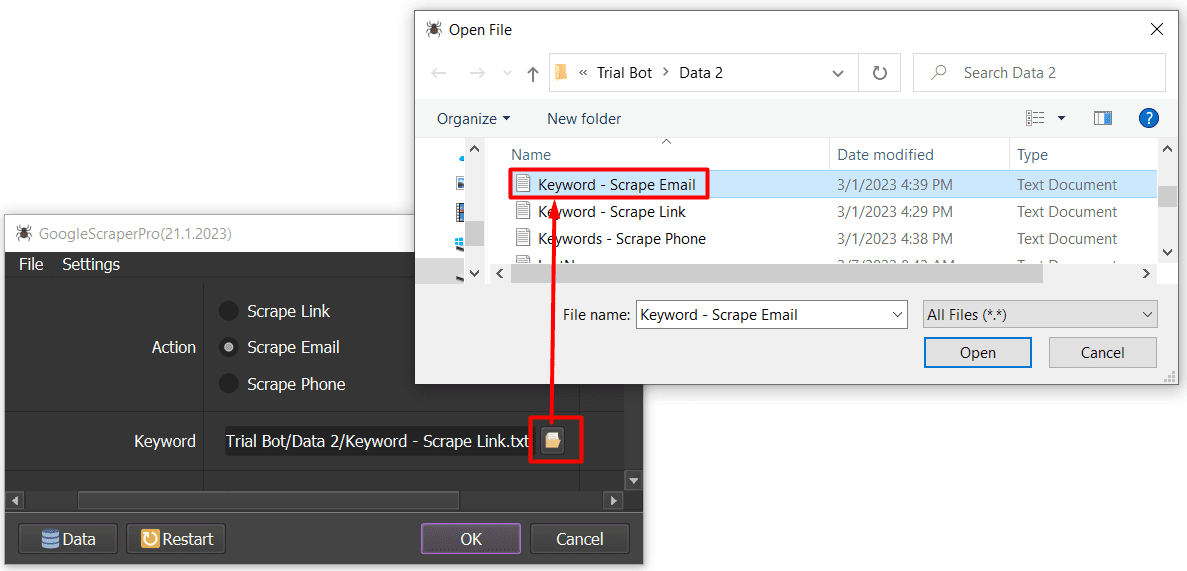Image resolution: width=1187 pixels, height=571 pixels.
Task: Click GoogleScraperPro horizontal scrollbar right arrow
Action: [x=615, y=500]
